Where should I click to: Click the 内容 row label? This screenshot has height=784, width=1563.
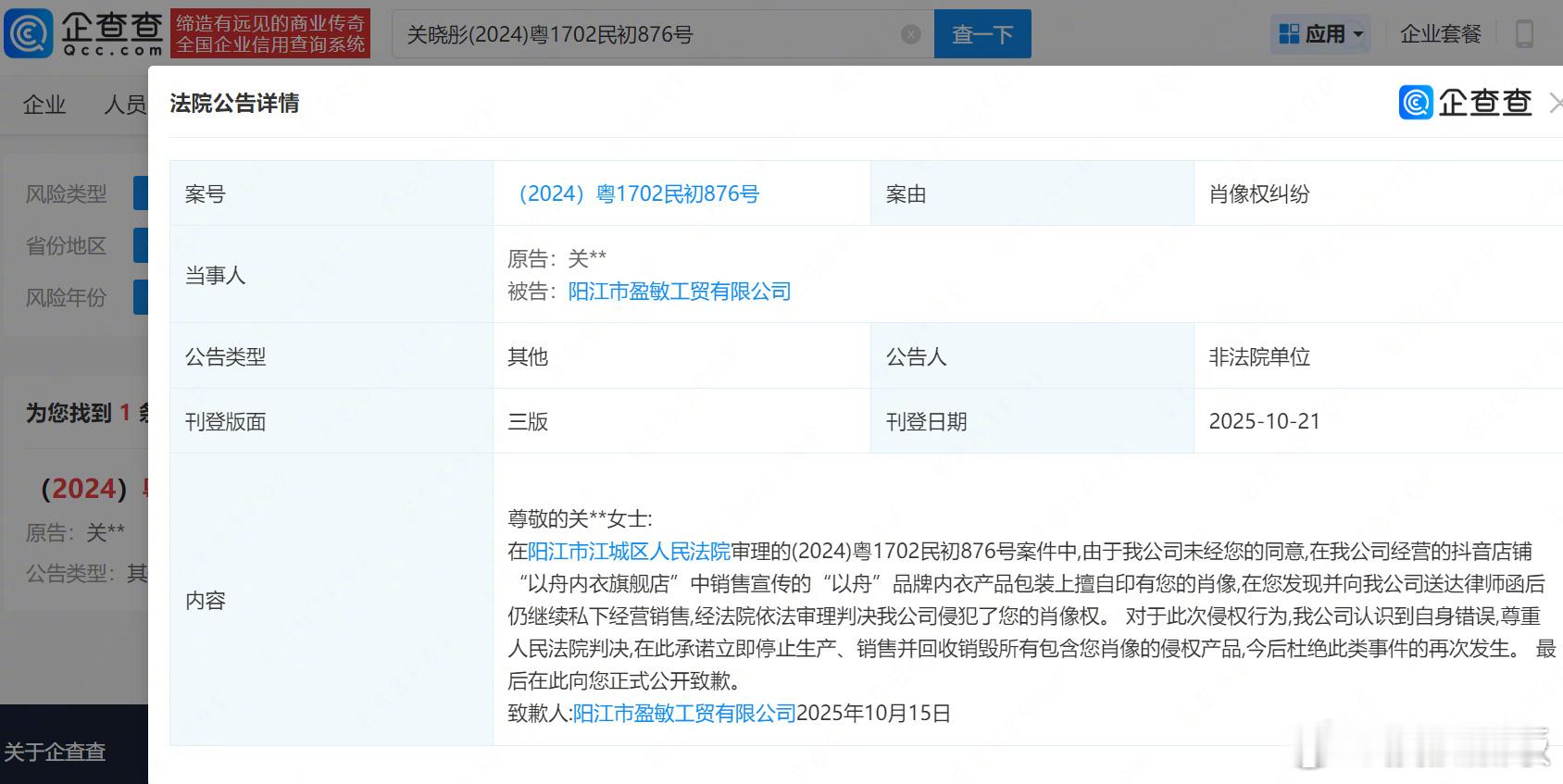coord(206,600)
